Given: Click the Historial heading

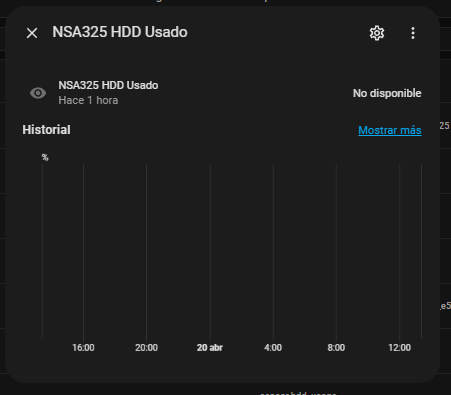Looking at the screenshot, I should [x=46, y=130].
